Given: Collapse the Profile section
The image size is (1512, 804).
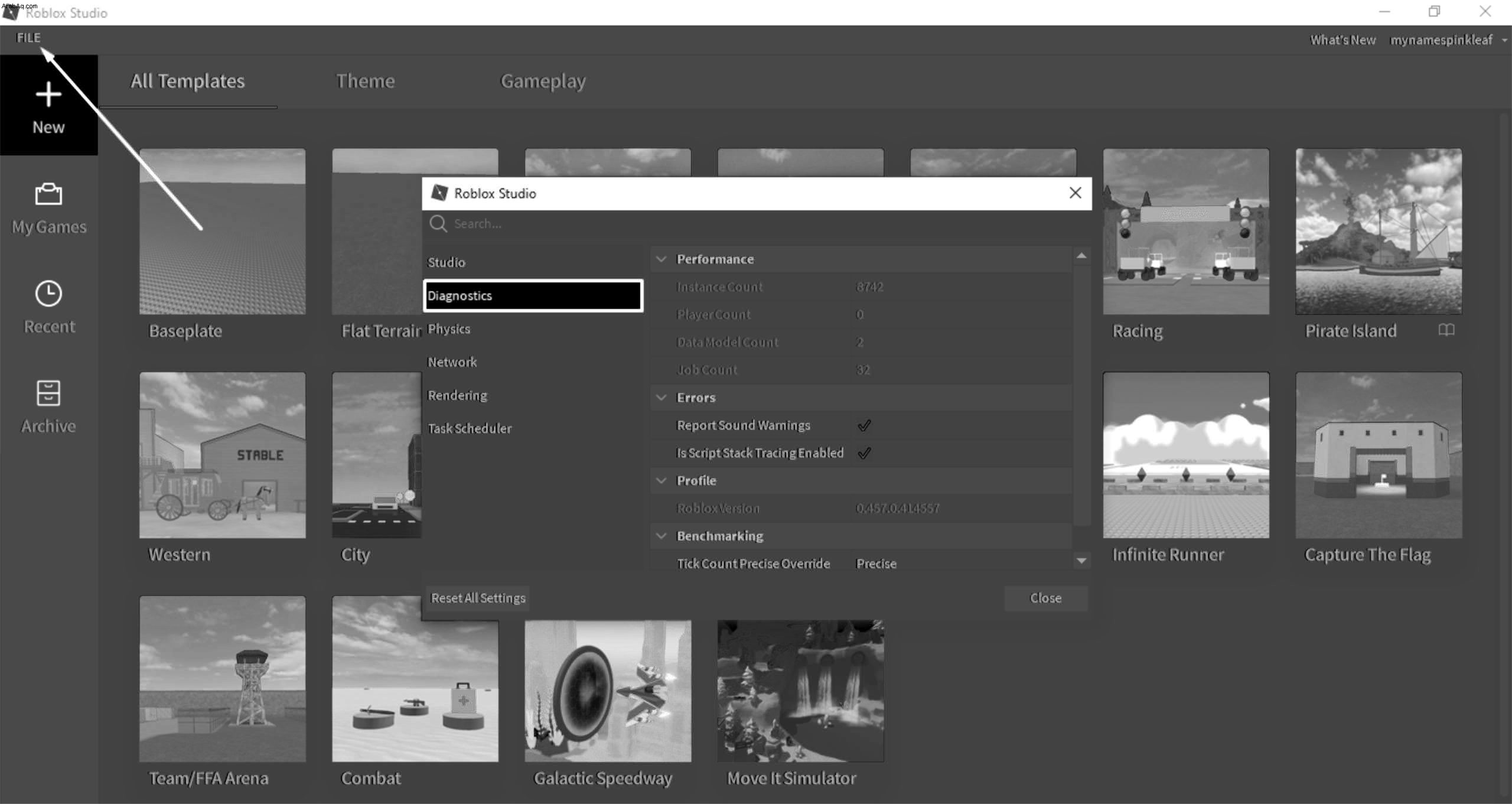Looking at the screenshot, I should (x=661, y=481).
